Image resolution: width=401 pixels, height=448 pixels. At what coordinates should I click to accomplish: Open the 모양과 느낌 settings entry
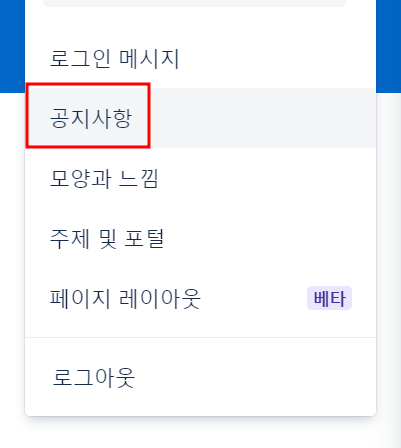[200, 178]
